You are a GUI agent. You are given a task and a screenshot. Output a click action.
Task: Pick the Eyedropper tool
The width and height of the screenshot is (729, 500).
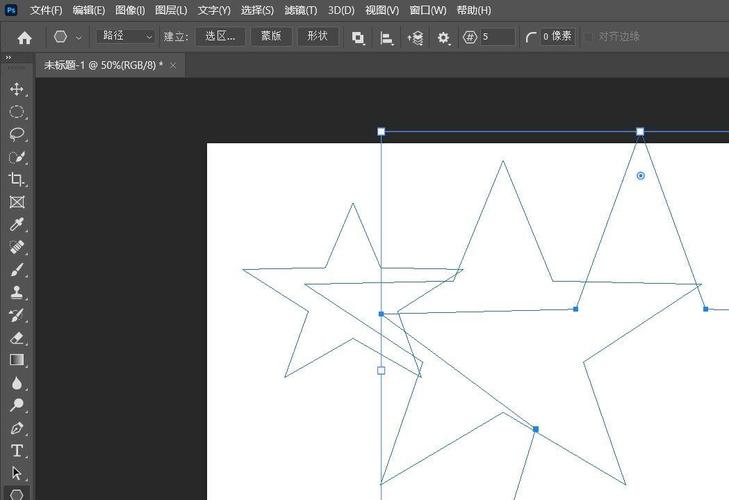(x=17, y=225)
